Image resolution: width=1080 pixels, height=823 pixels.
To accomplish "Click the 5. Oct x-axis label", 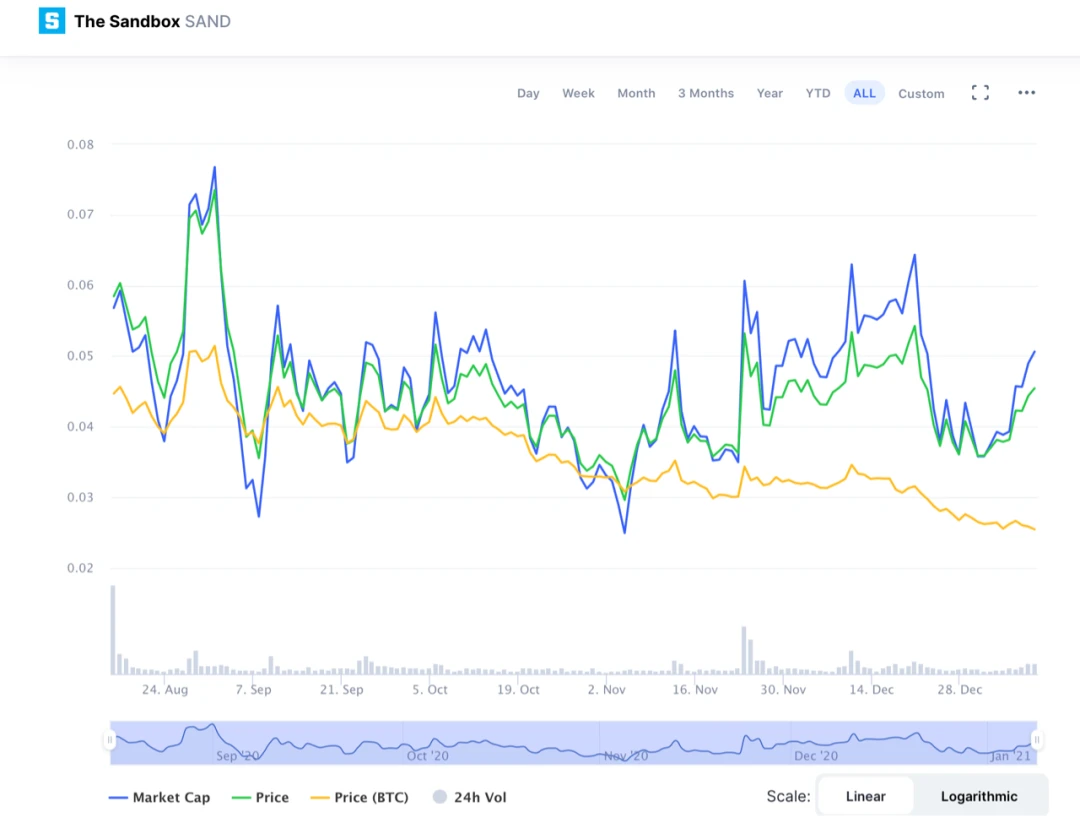I will [x=430, y=689].
